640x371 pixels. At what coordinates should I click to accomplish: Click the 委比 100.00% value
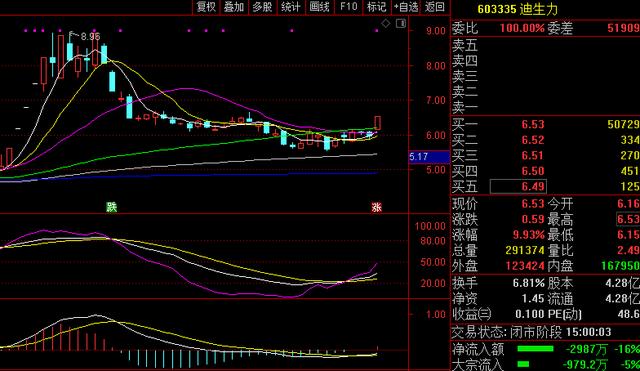[522, 28]
